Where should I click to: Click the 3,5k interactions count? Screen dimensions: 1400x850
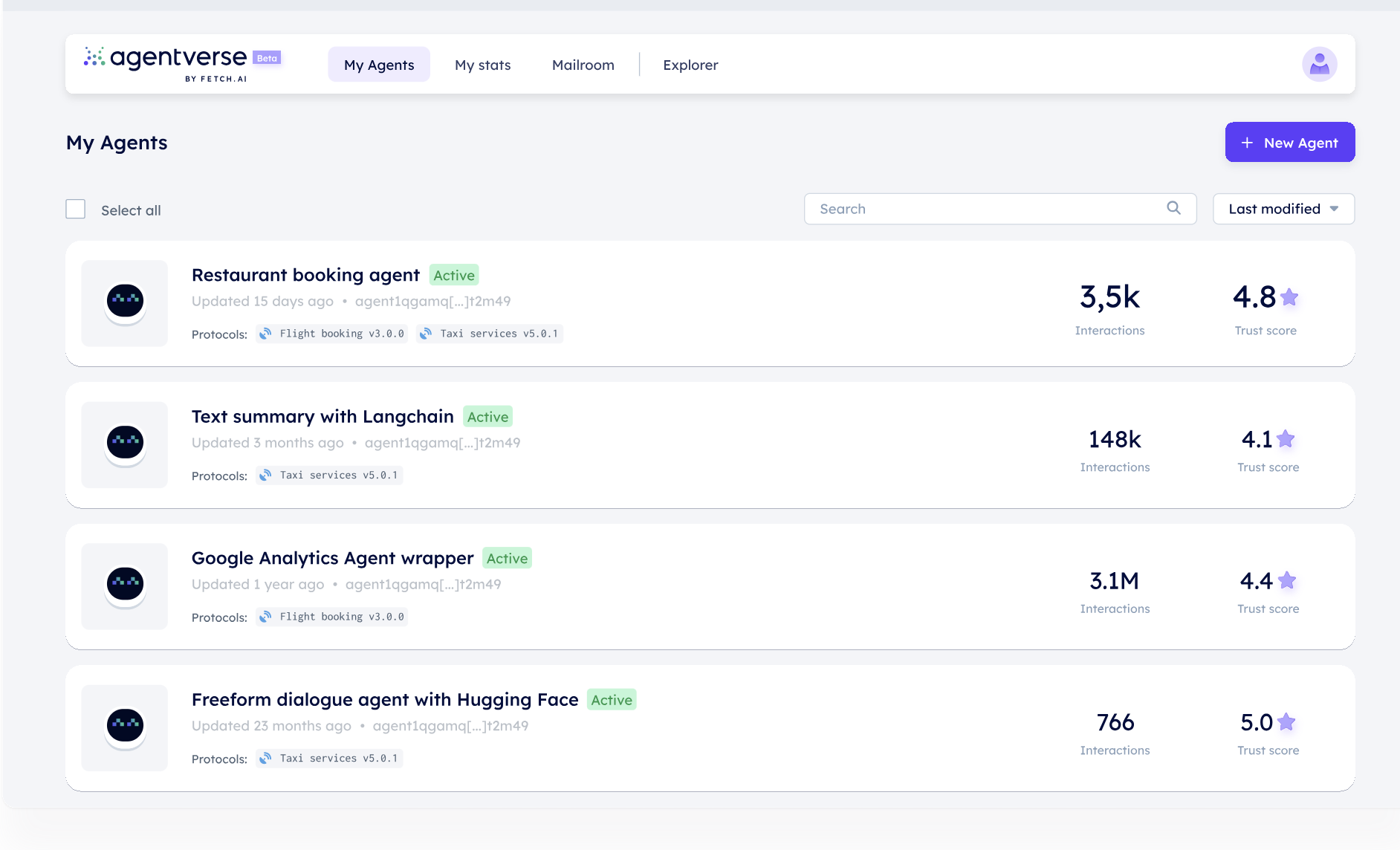pos(1109,297)
